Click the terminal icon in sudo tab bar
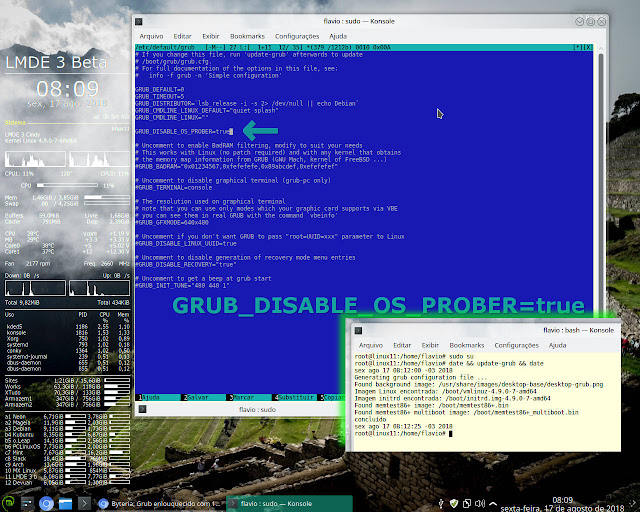This screenshot has height=512, width=640. tap(142, 409)
